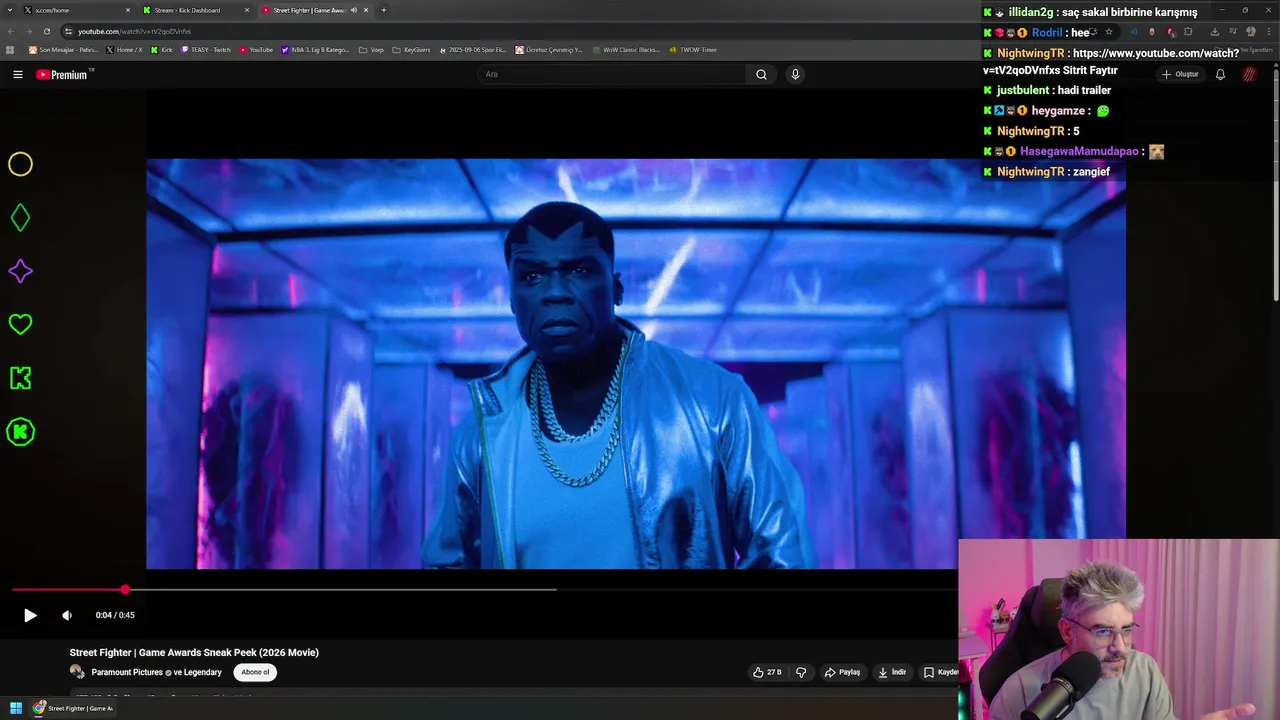Open TWOW-Timer bookmark
1280x720 pixels.
693,49
